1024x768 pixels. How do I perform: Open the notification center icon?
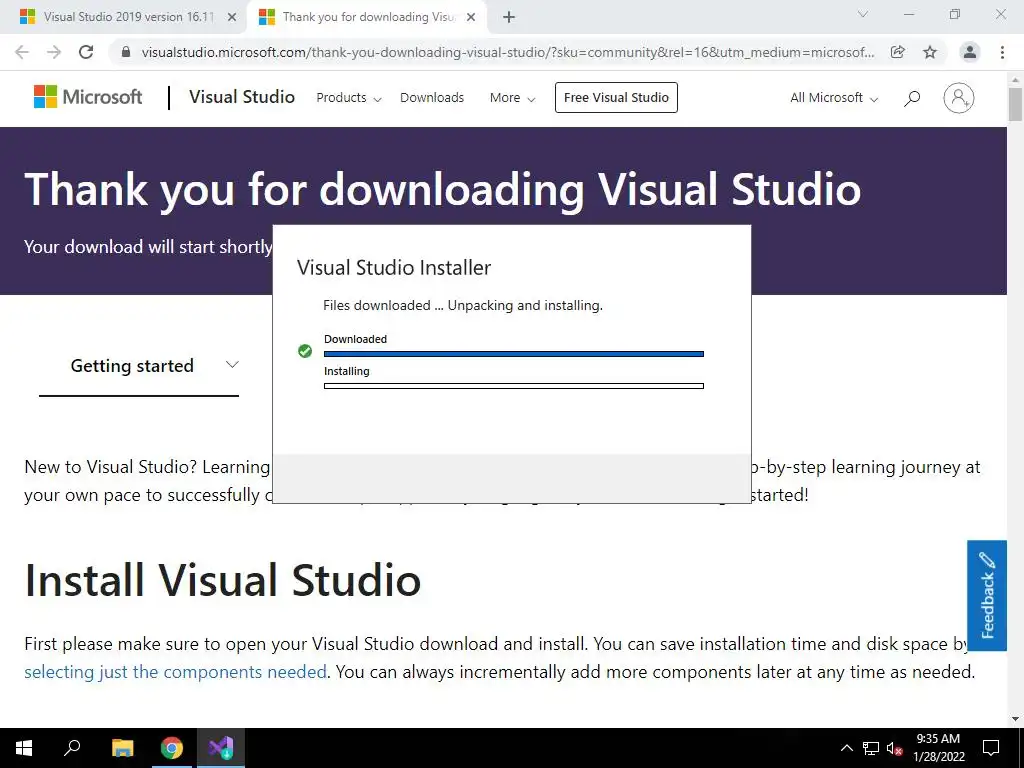tap(991, 748)
